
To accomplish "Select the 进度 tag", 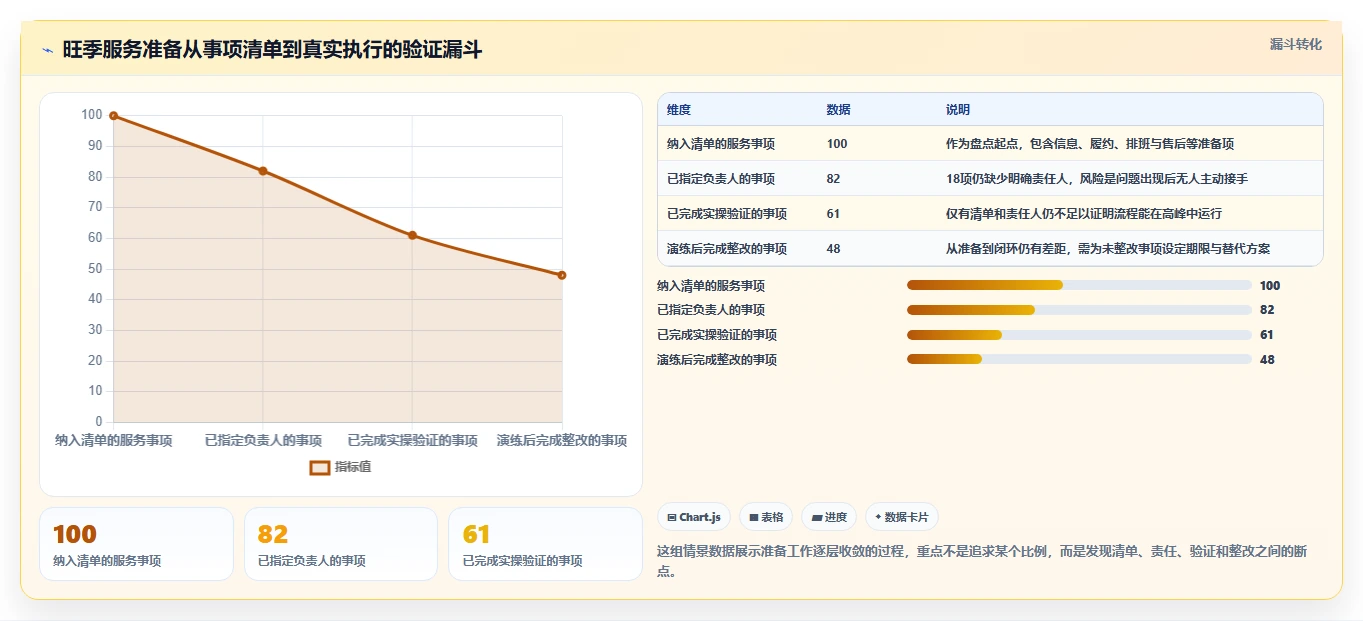I will (x=829, y=517).
